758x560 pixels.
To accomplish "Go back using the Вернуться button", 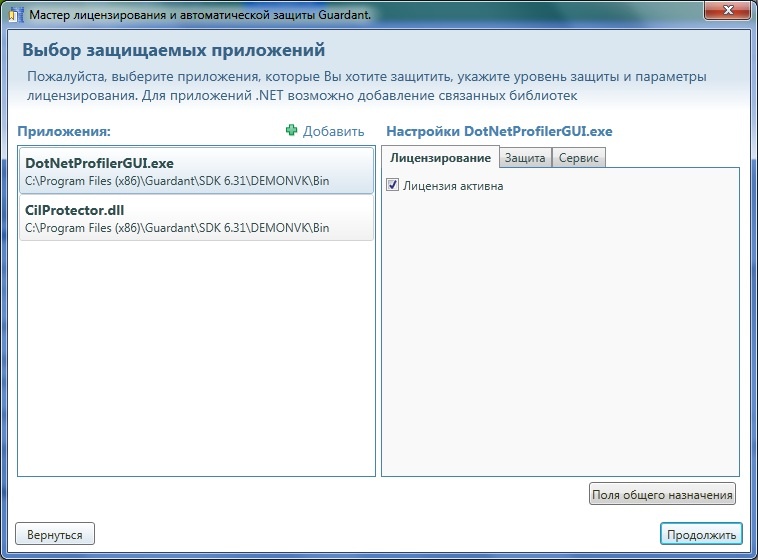I will [x=55, y=534].
